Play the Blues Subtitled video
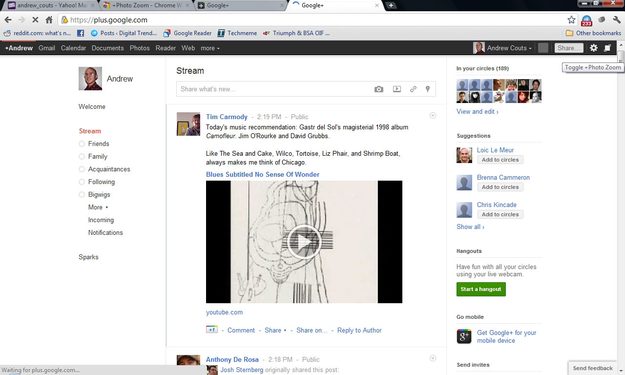This screenshot has width=625, height=375. (x=304, y=242)
